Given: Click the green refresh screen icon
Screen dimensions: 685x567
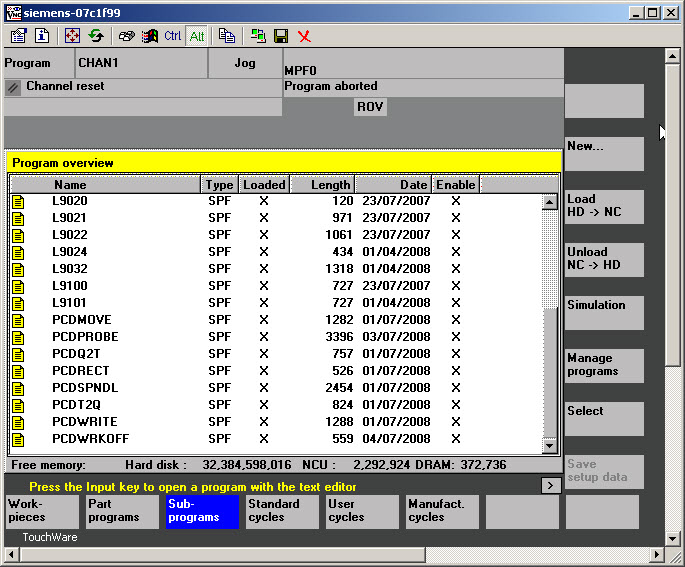Looking at the screenshot, I should coord(96,36).
